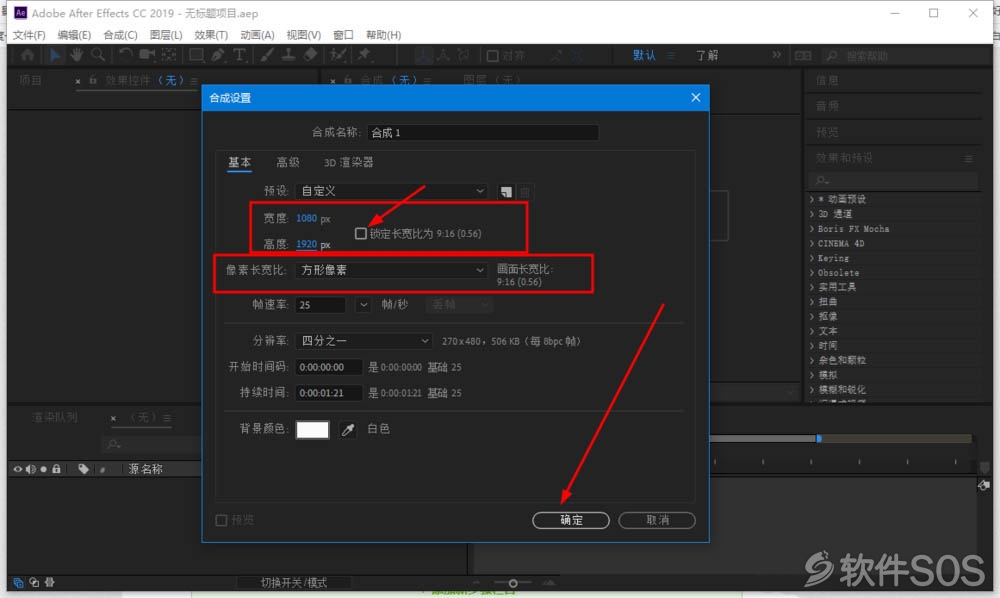Viewport: 1000px width, 598px height.
Task: Click the 持续时间 field 0:00:01:21
Action: [328, 393]
